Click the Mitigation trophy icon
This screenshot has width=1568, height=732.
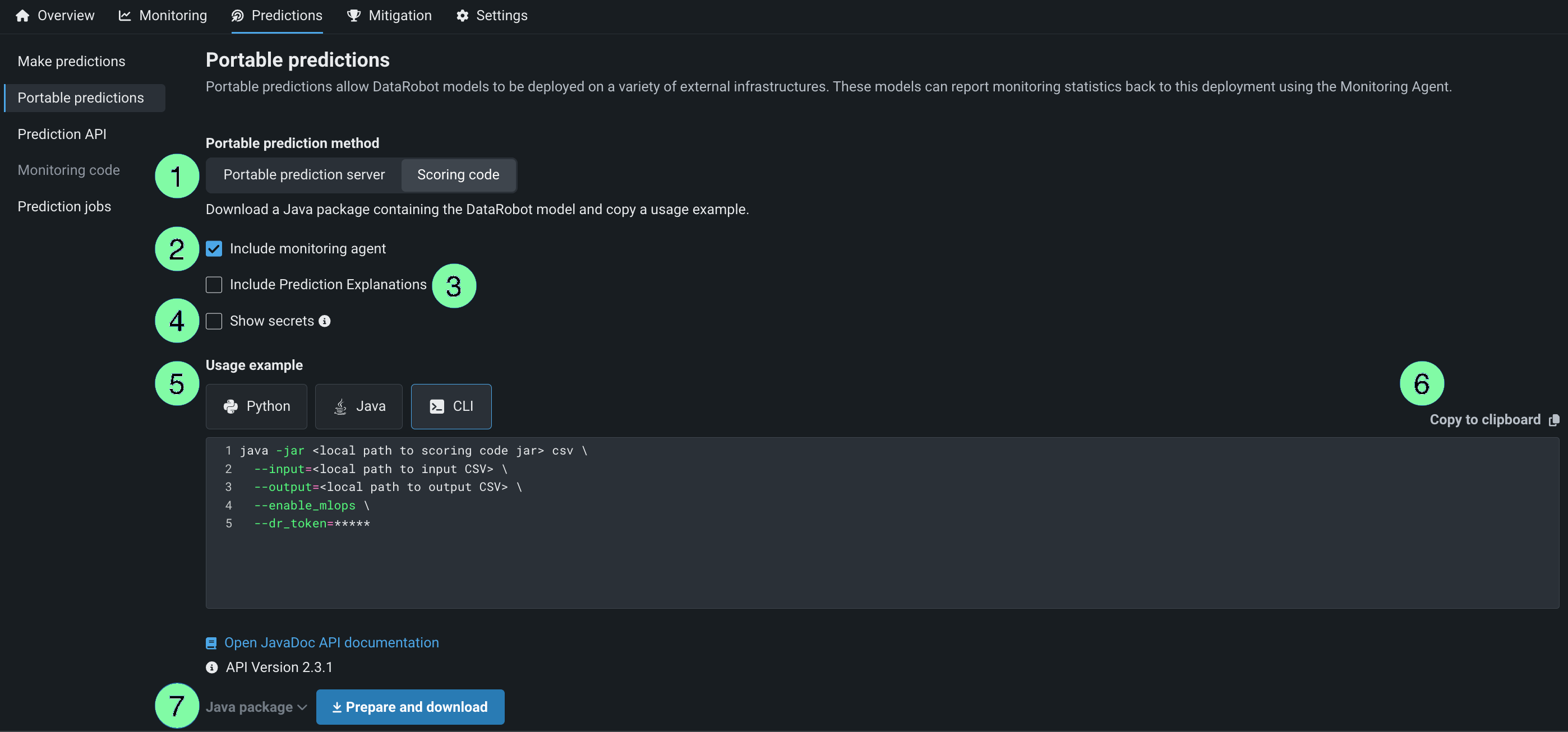(353, 16)
